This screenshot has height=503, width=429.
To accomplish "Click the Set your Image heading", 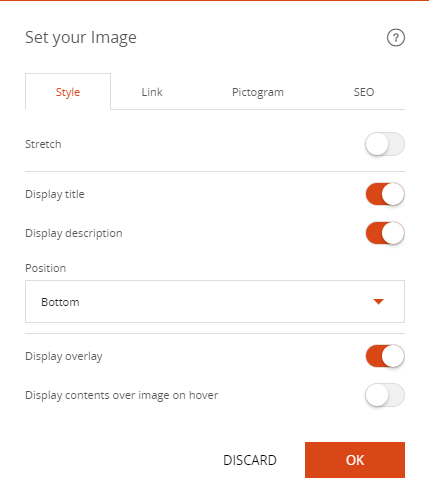I will pyautogui.click(x=81, y=37).
